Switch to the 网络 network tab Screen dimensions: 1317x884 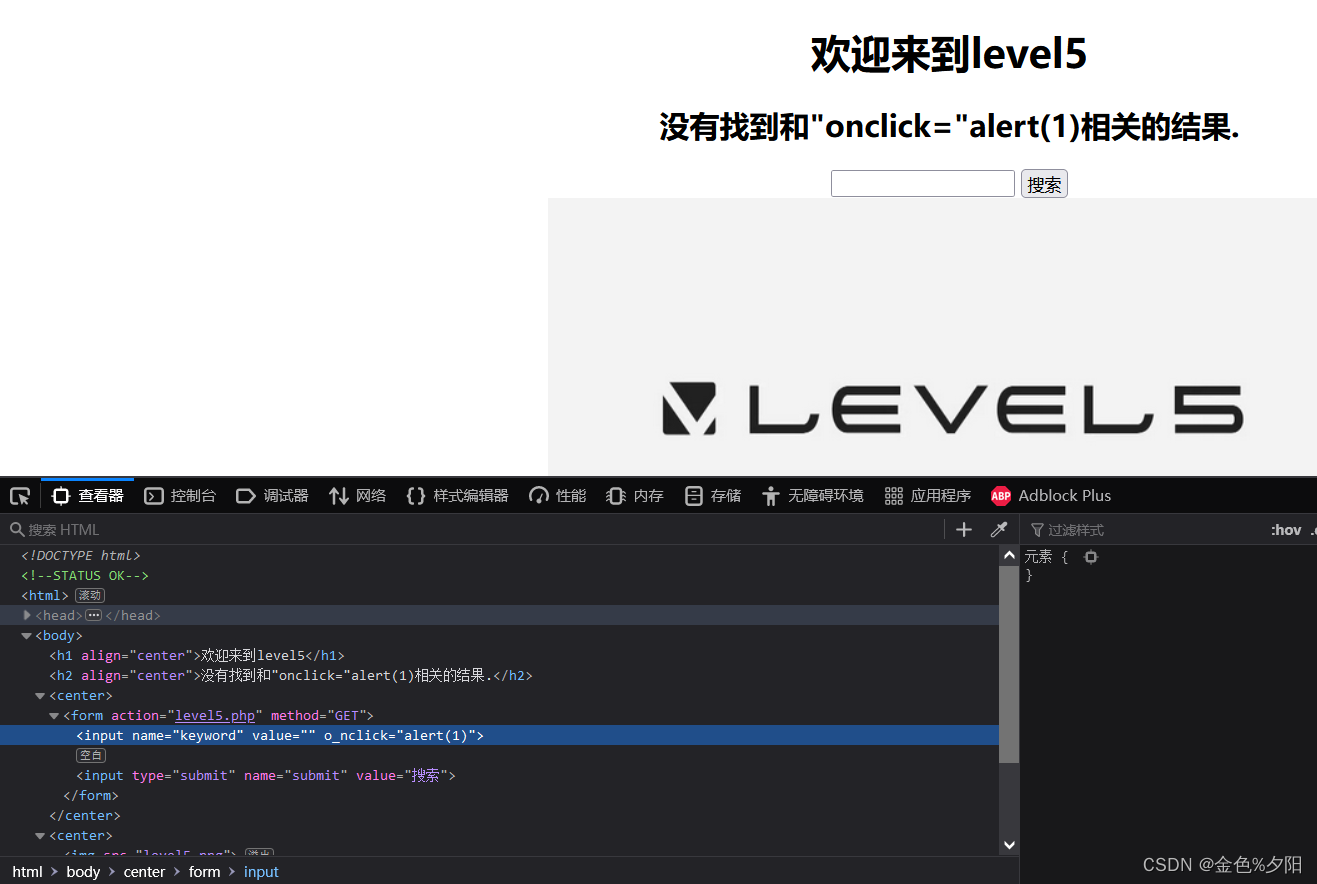[x=357, y=496]
